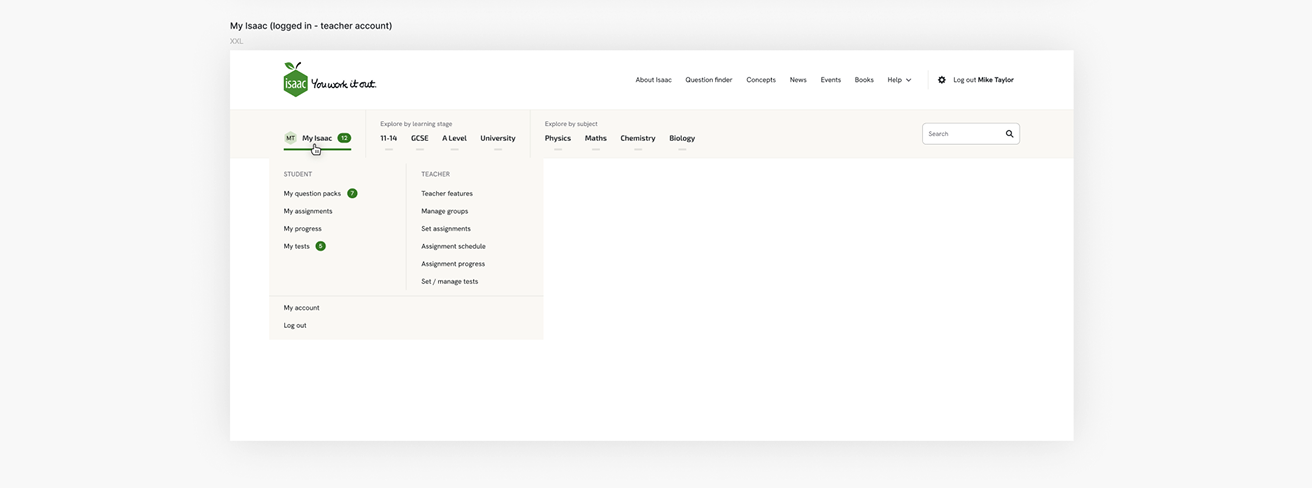Click the search magnifier icon

(1009, 134)
